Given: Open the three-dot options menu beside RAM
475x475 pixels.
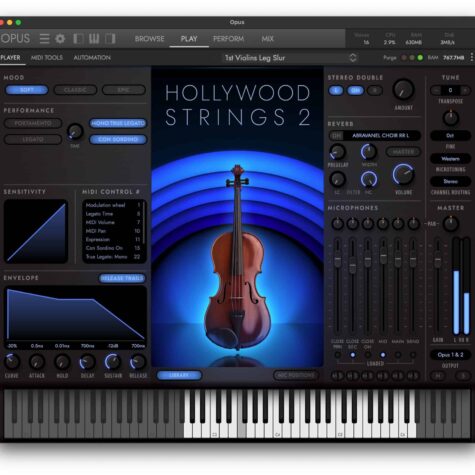Looking at the screenshot, I should coord(472,57).
